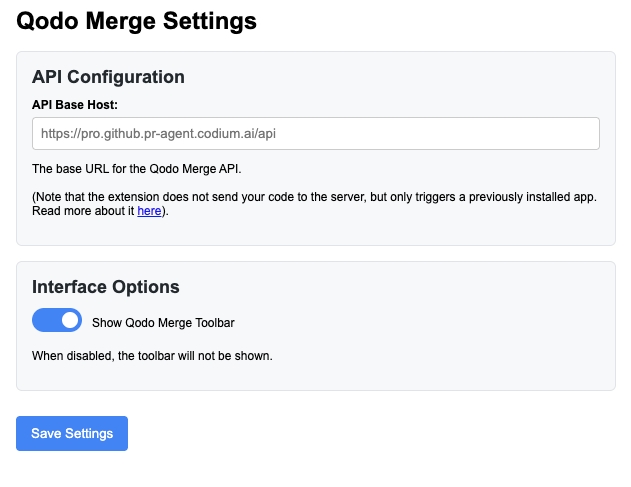Click the word "Settings" in the page title
The height and width of the screenshot is (487, 631).
click(x=214, y=20)
